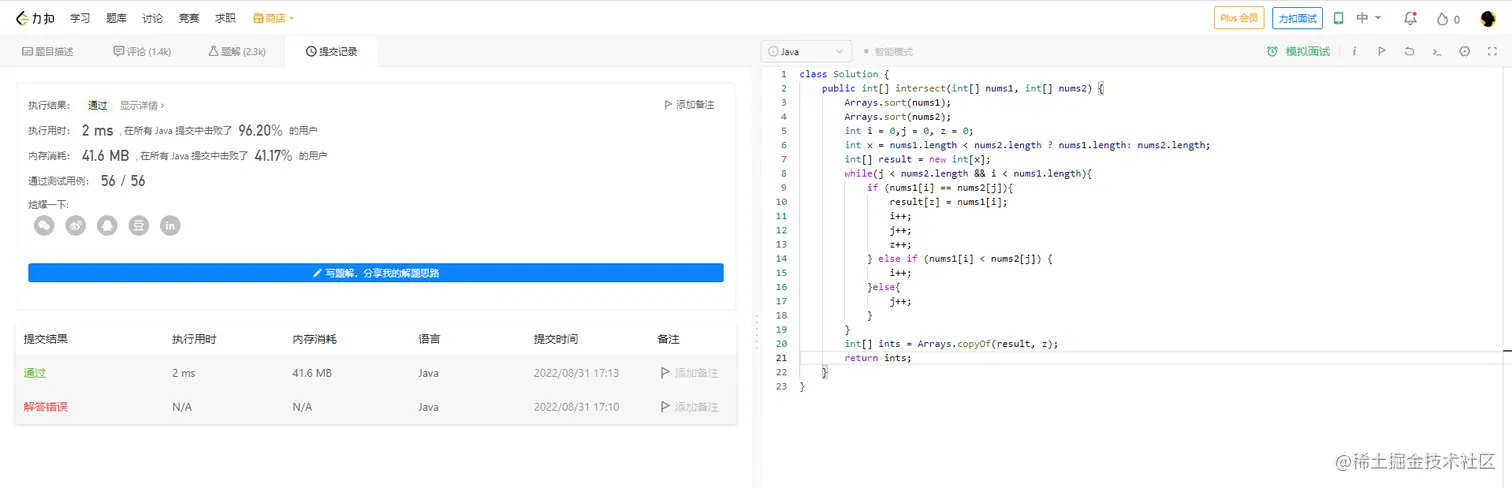Share result to Douban
The width and height of the screenshot is (1512, 488).
coord(139,226)
